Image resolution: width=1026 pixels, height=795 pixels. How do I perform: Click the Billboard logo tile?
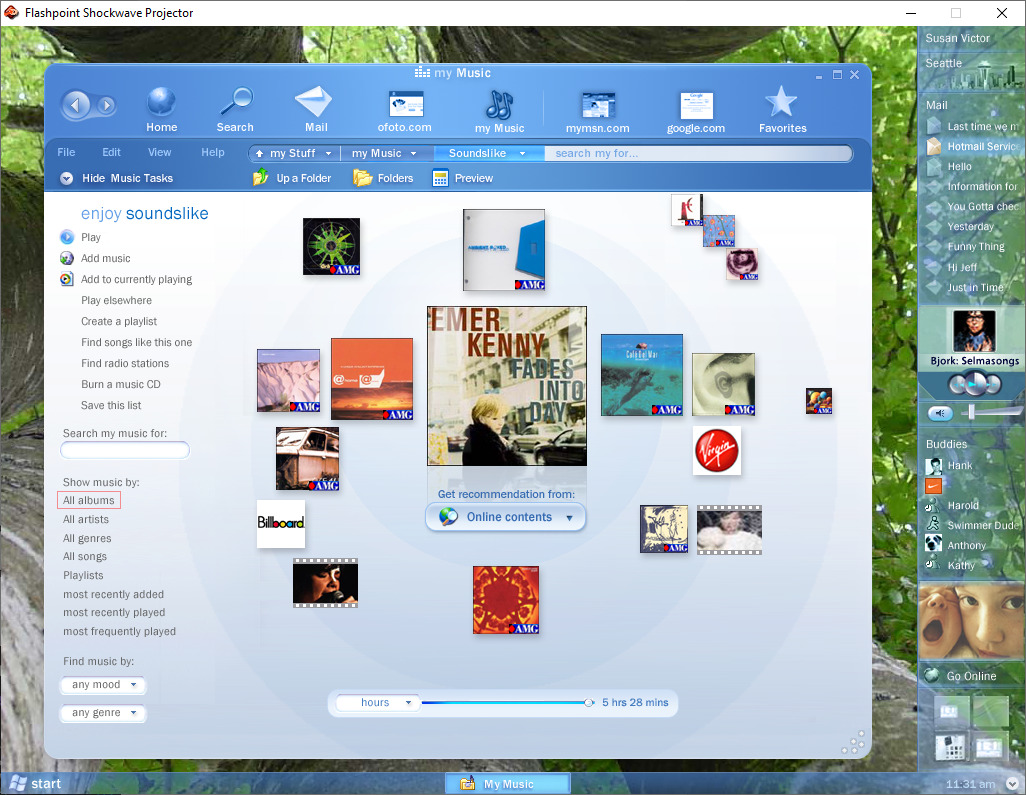click(x=281, y=523)
